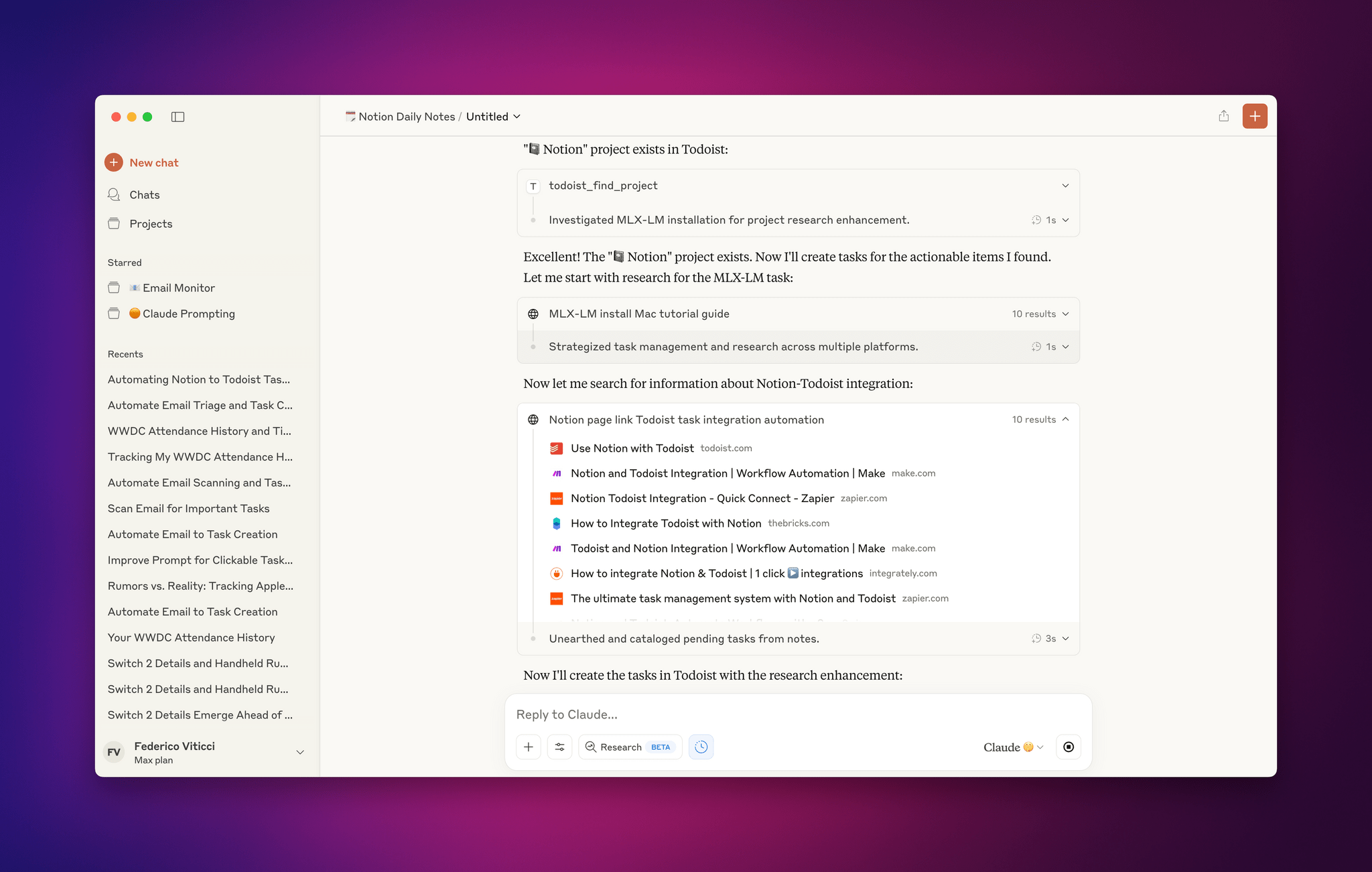
Task: Expand the todoist_find_project tool call
Action: coord(1065,186)
